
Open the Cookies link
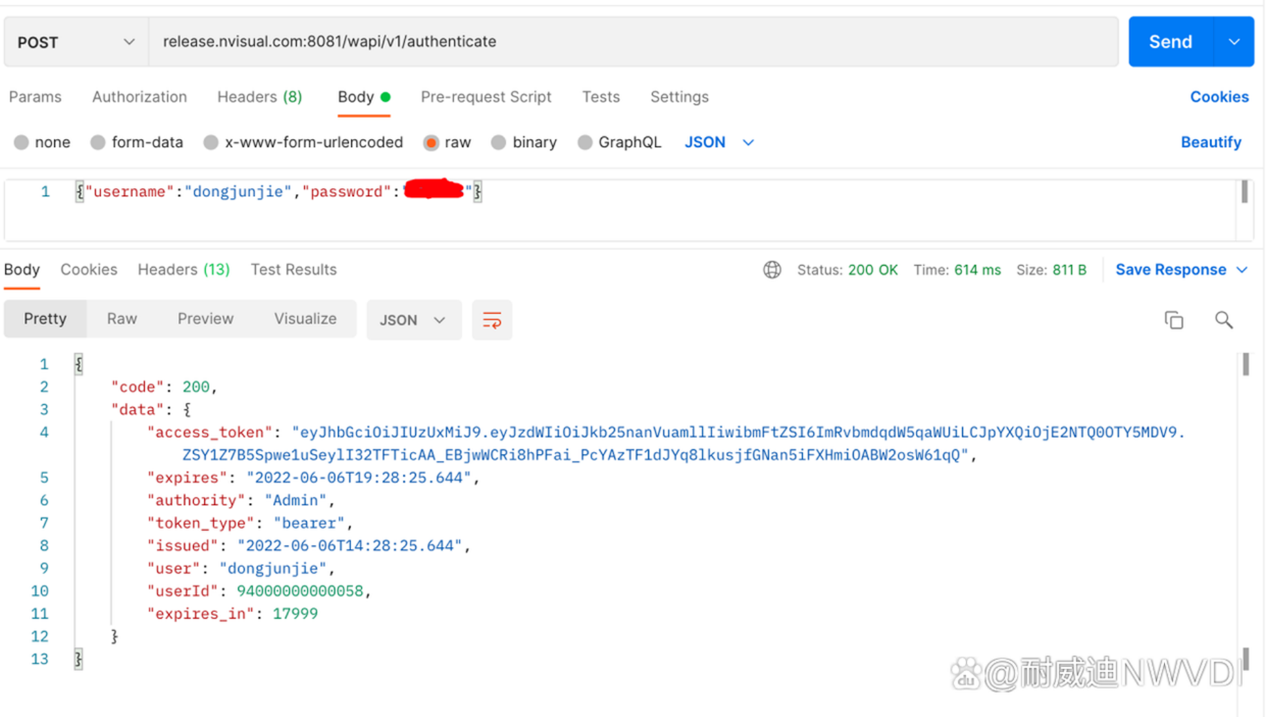1218,97
